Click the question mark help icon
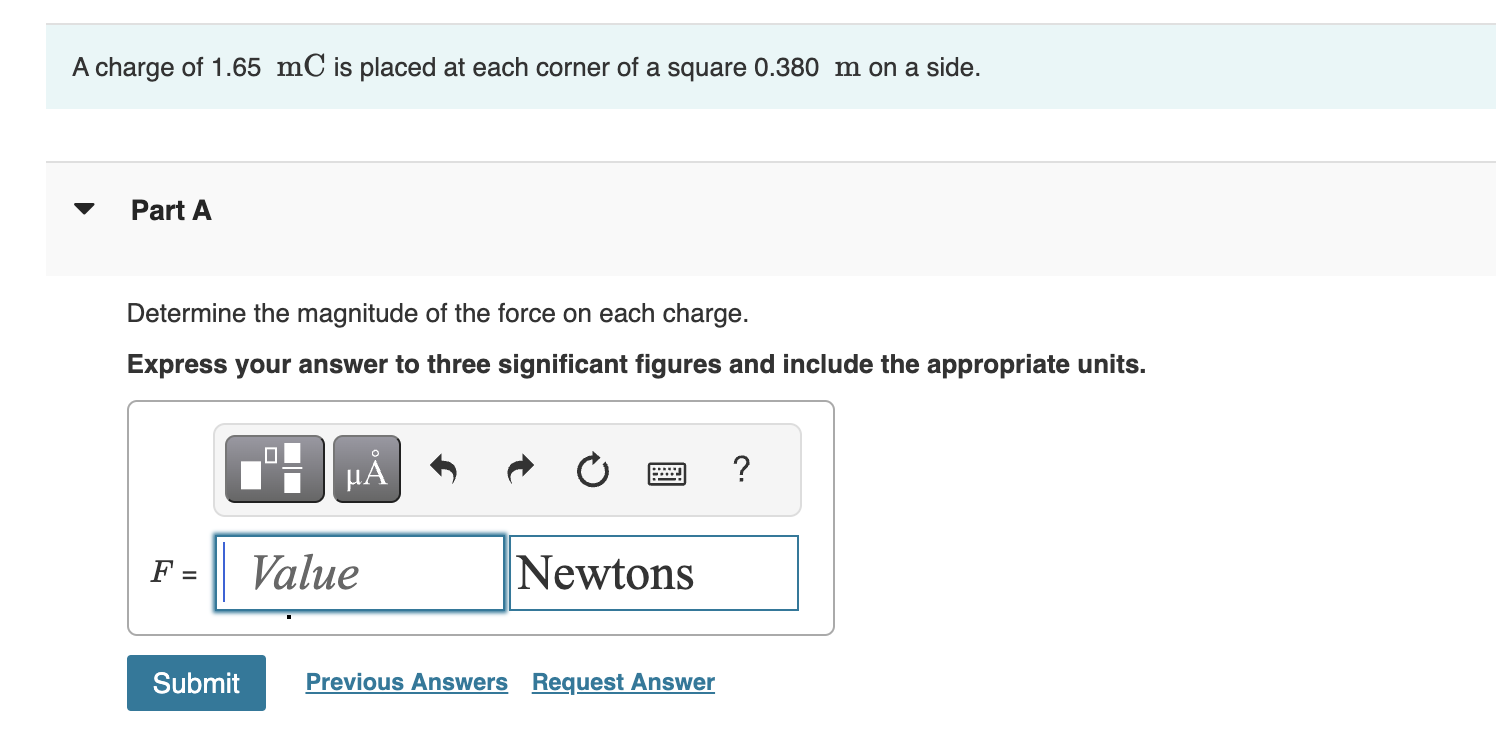Viewport: 1496px width, 756px height. tap(741, 470)
